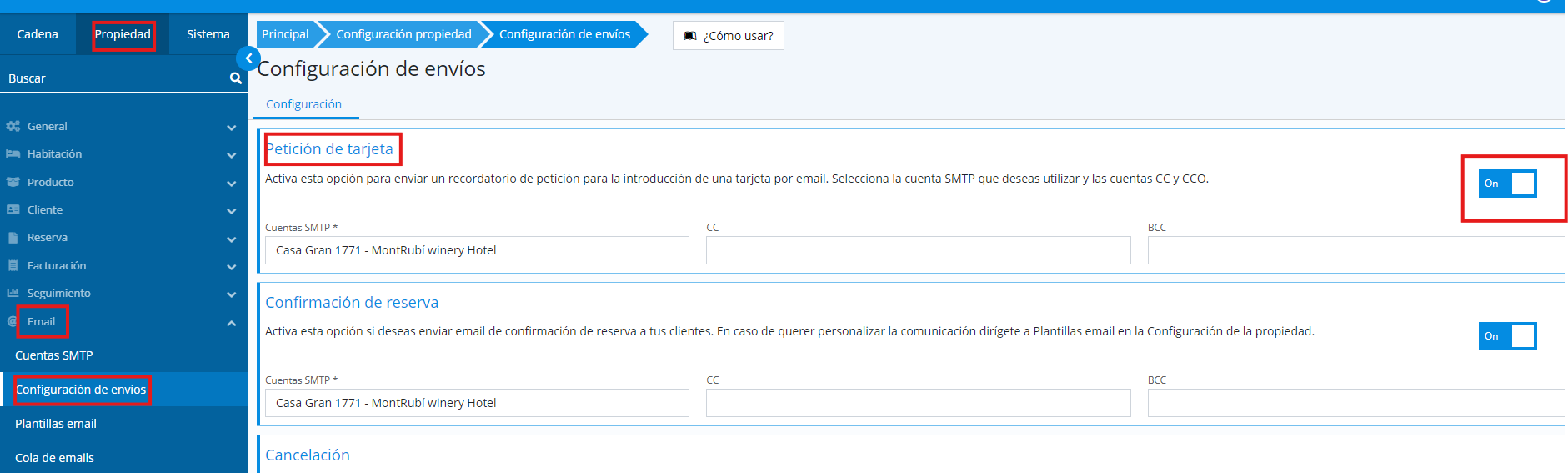Click the Producto boxes icon
The image size is (1568, 473).
click(13, 182)
